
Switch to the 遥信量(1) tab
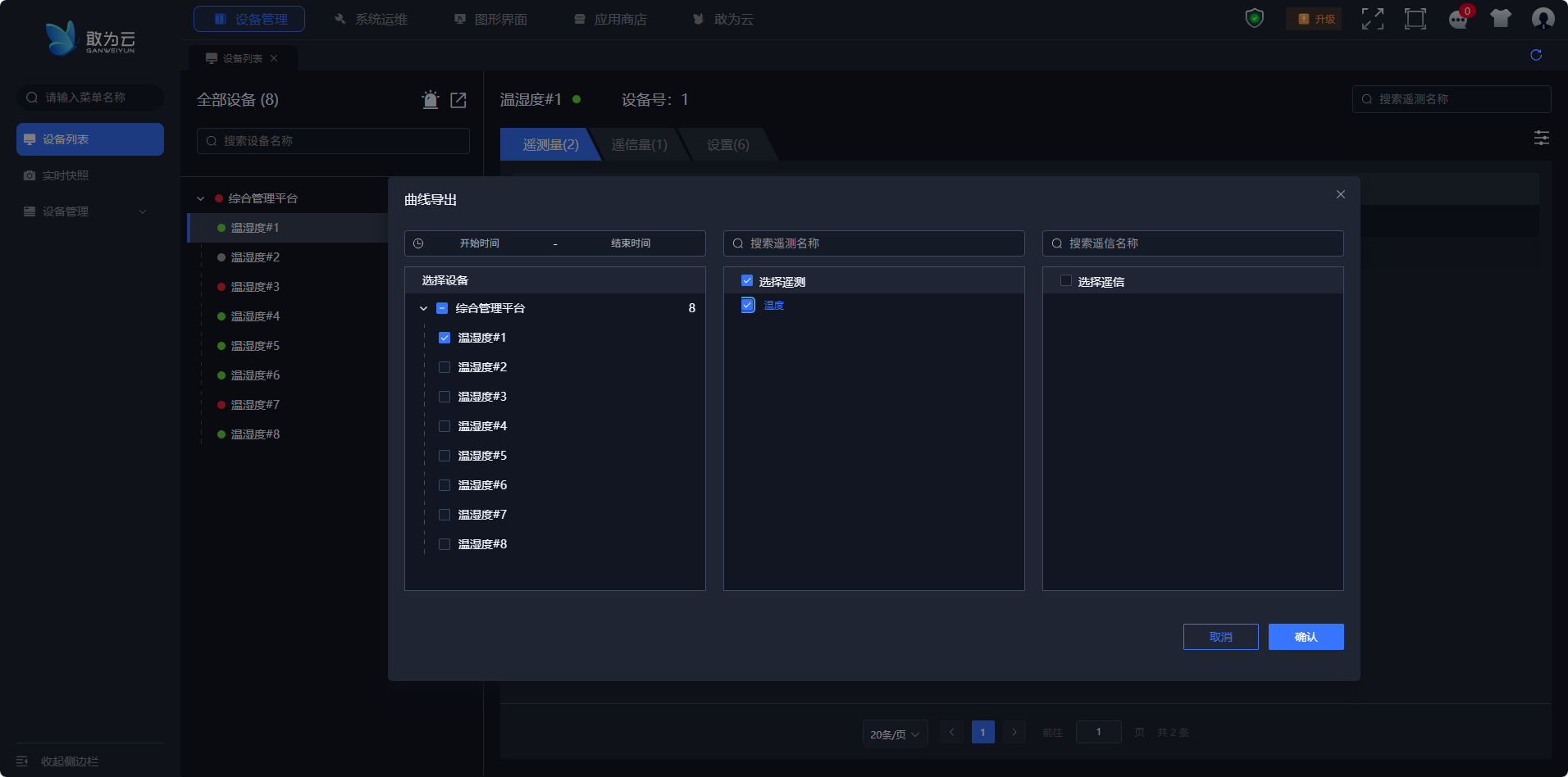(640, 144)
